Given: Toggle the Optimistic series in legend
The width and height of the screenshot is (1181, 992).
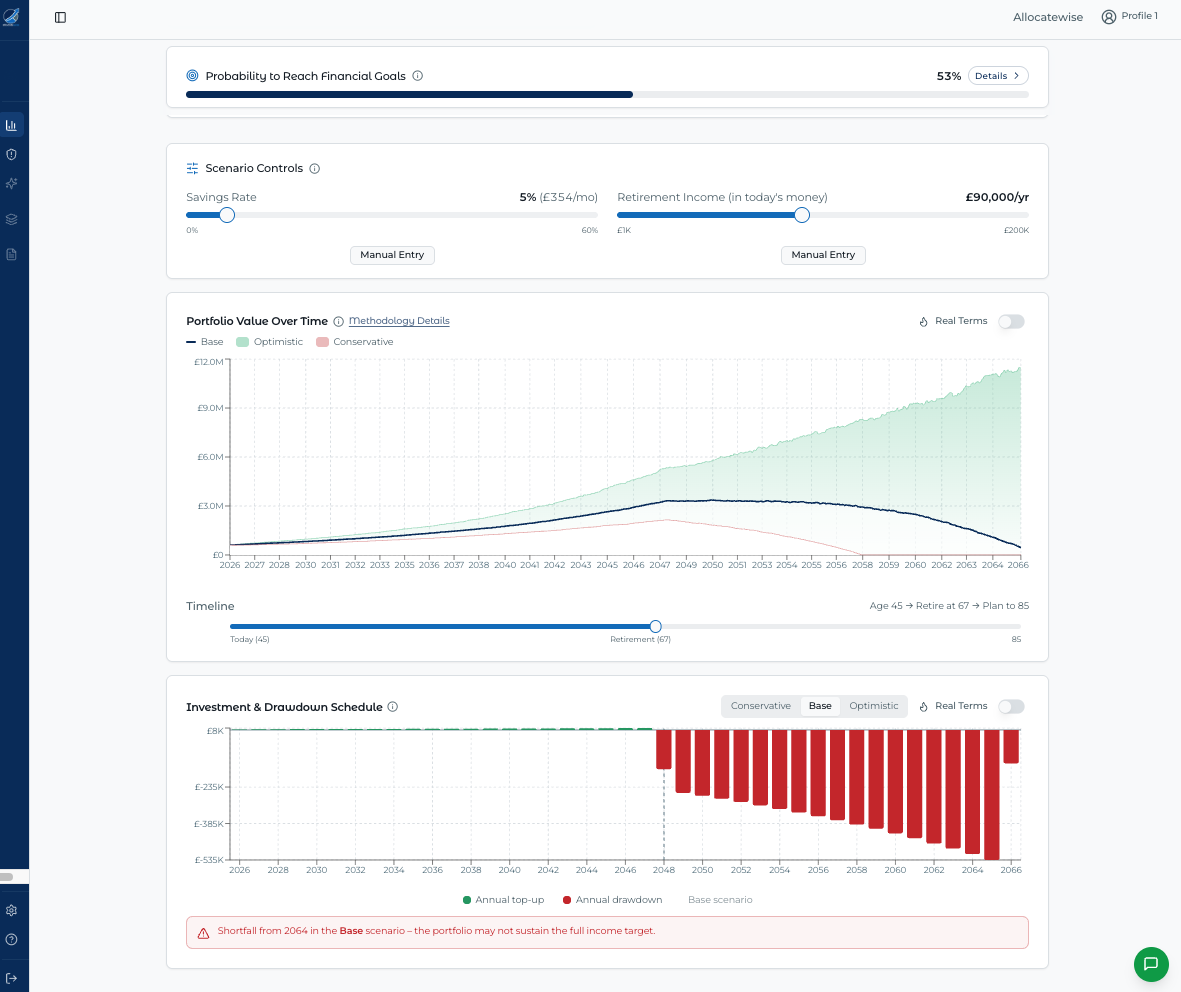Looking at the screenshot, I should [270, 342].
